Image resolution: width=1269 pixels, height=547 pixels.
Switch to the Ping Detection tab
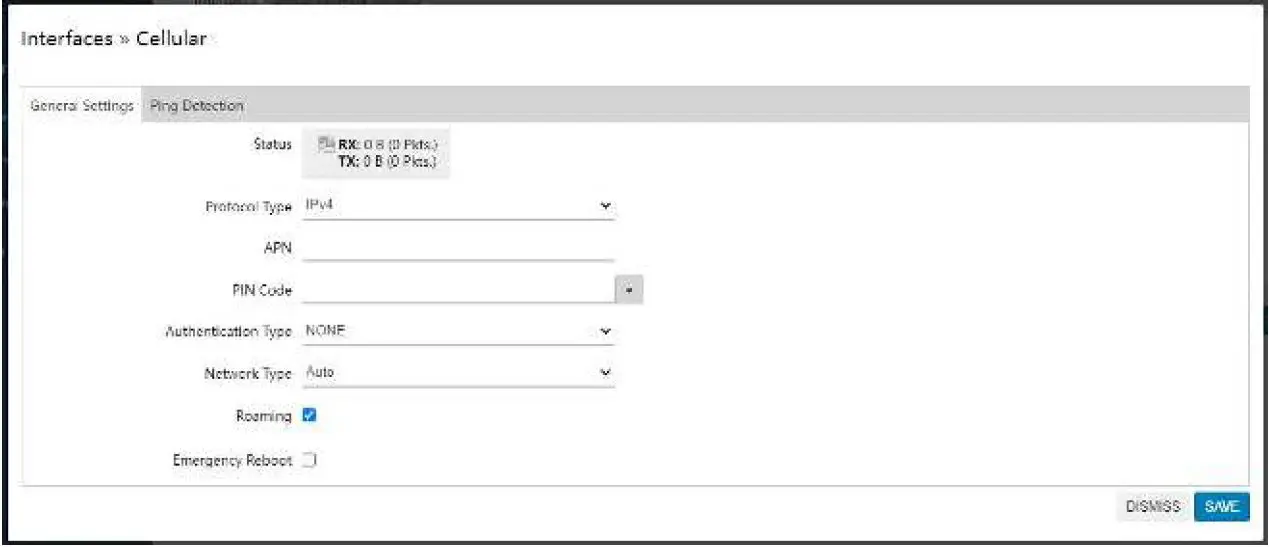point(197,105)
